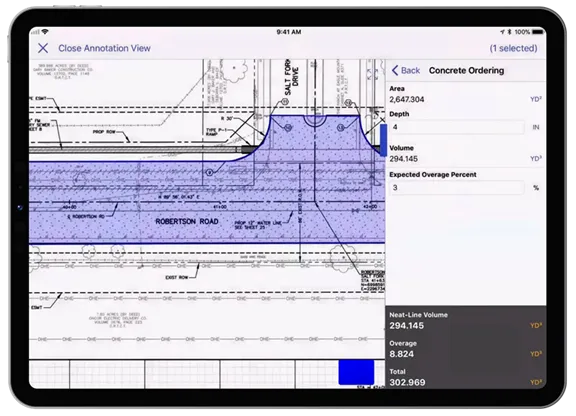Select the Overage value 8.824
This screenshot has width=576, height=416.
coord(402,354)
